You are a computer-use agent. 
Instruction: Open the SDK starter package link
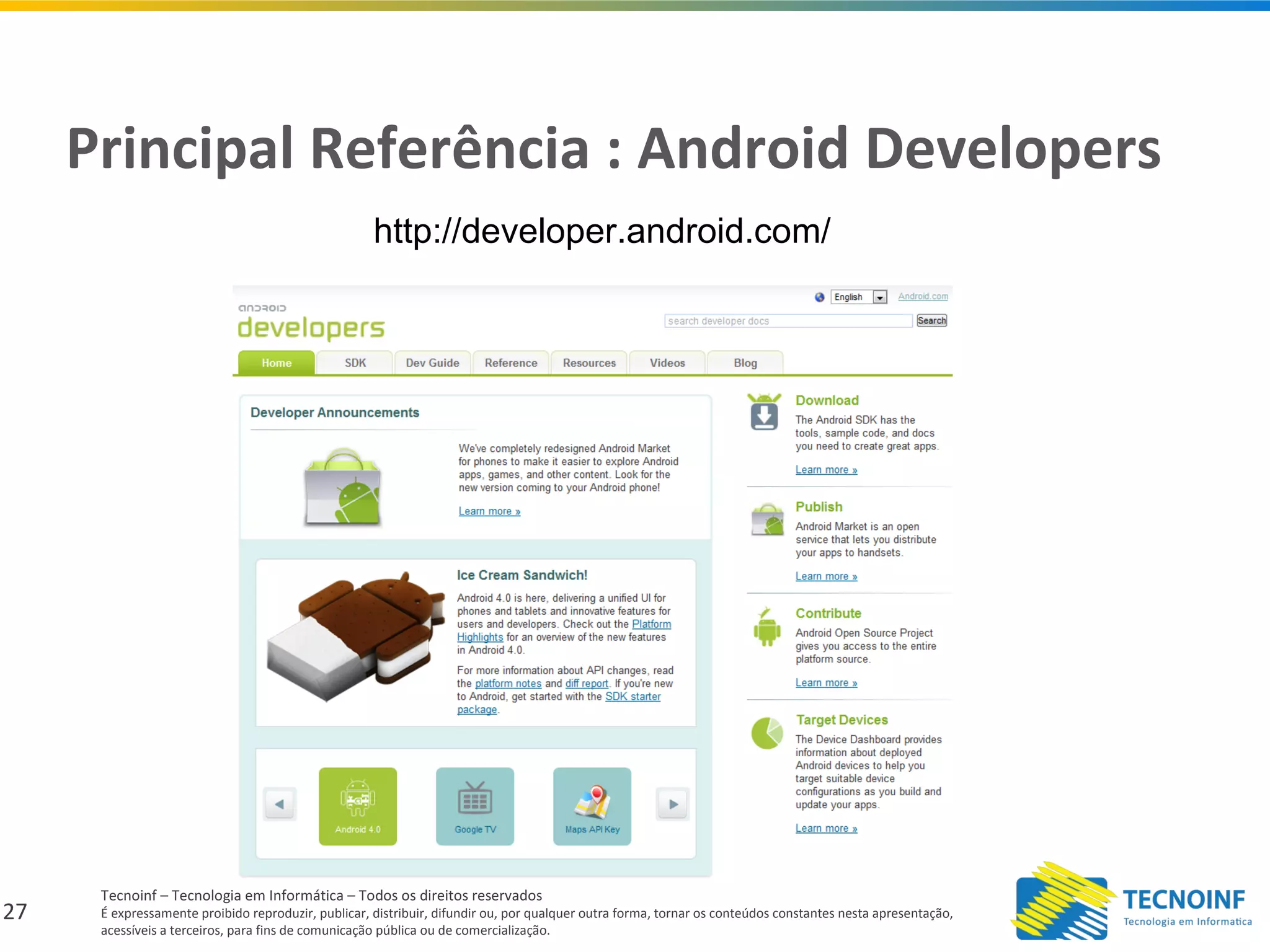(x=633, y=696)
